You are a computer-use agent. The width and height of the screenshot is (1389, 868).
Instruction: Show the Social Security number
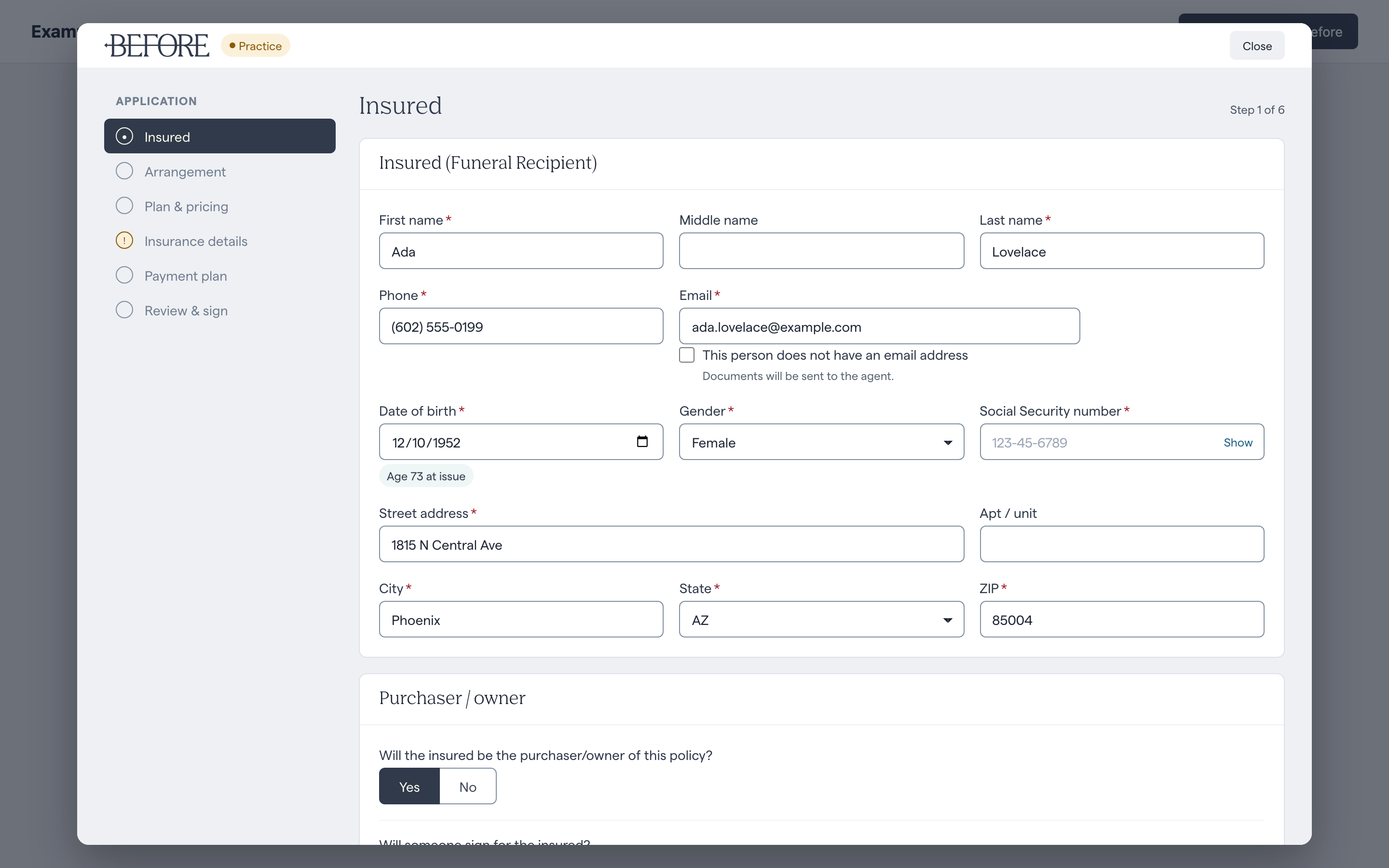(x=1238, y=443)
